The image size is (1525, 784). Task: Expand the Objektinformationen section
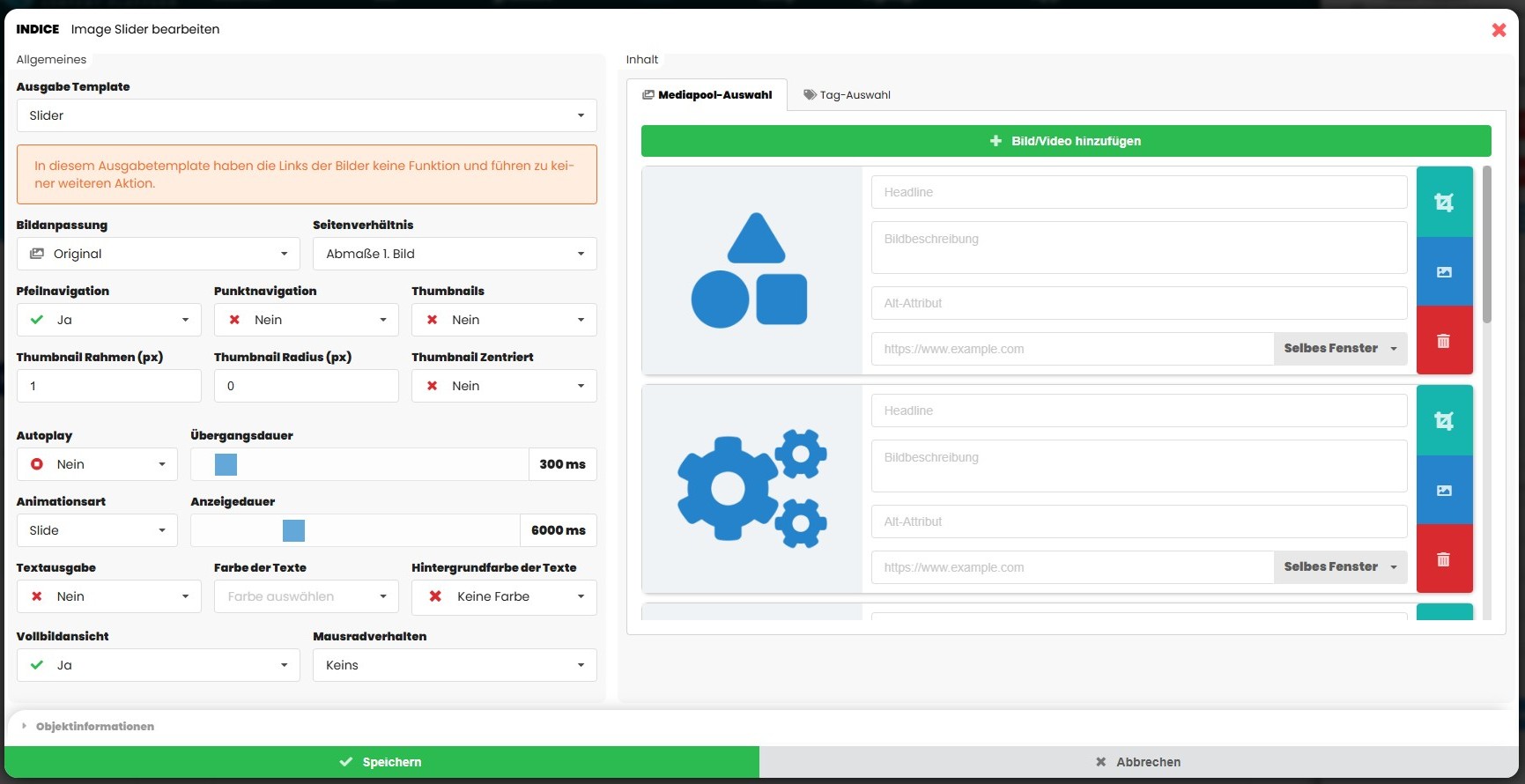(x=94, y=727)
